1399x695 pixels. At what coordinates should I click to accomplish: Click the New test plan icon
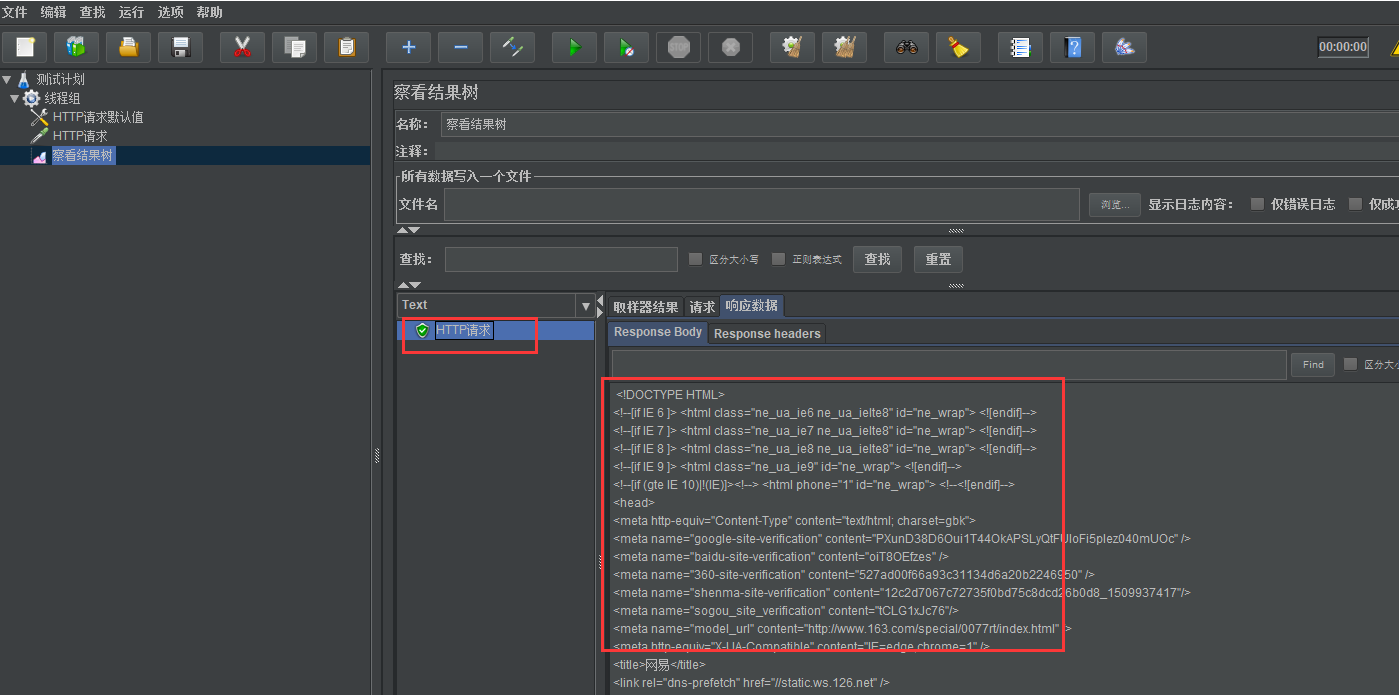25,47
